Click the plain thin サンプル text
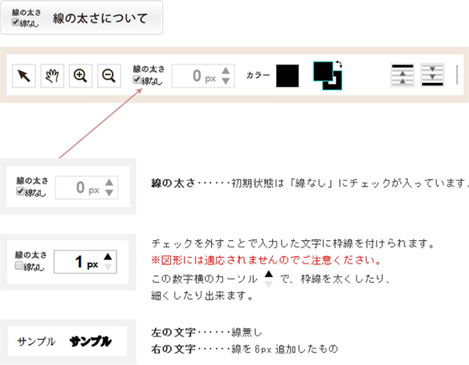 (36, 342)
